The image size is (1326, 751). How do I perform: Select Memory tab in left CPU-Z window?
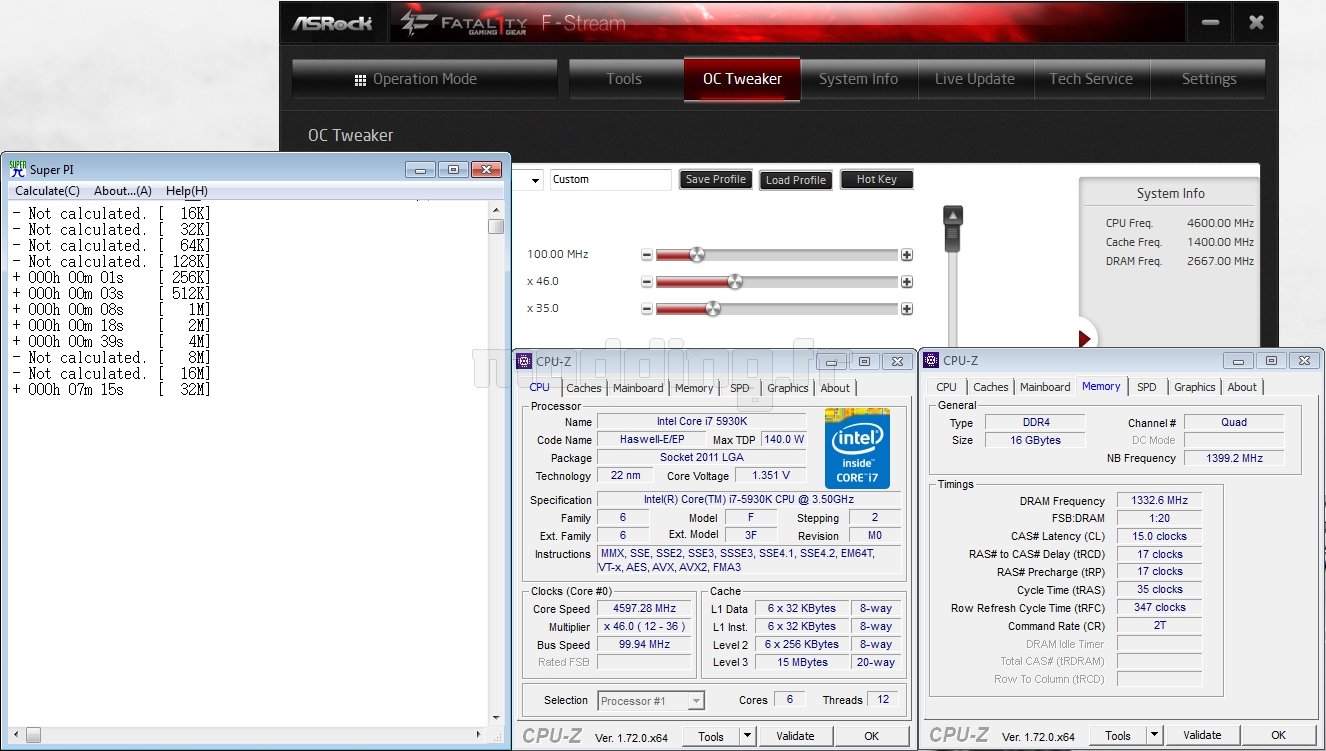pos(694,388)
